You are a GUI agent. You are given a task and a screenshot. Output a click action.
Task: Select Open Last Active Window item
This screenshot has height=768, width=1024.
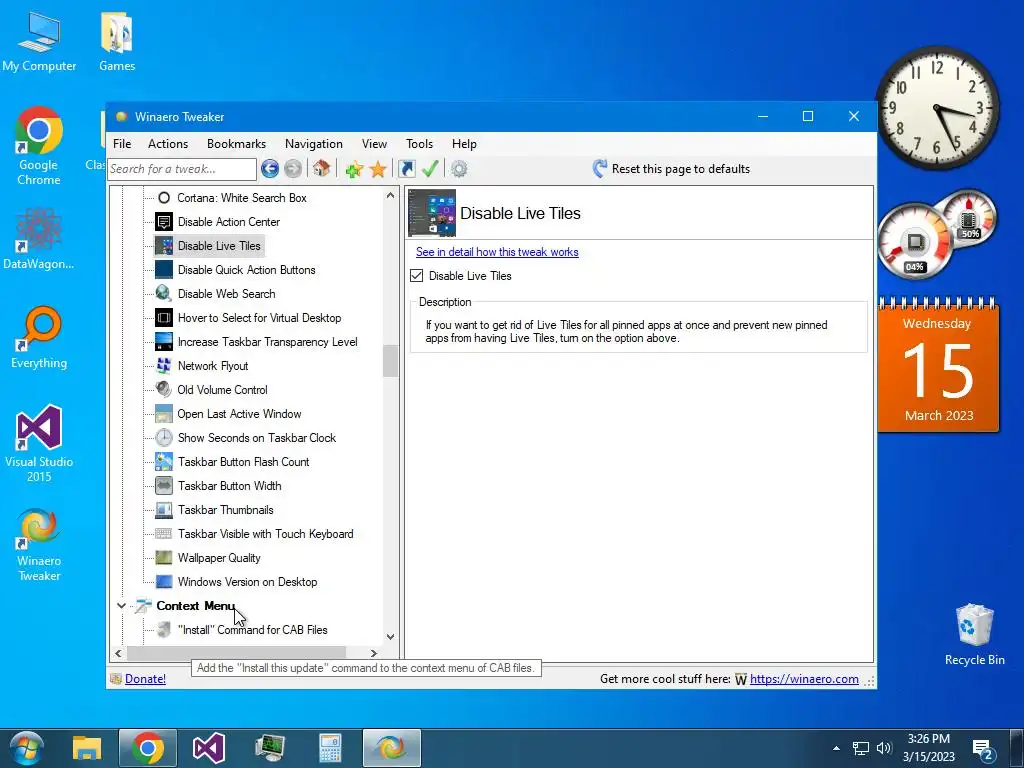(239, 414)
